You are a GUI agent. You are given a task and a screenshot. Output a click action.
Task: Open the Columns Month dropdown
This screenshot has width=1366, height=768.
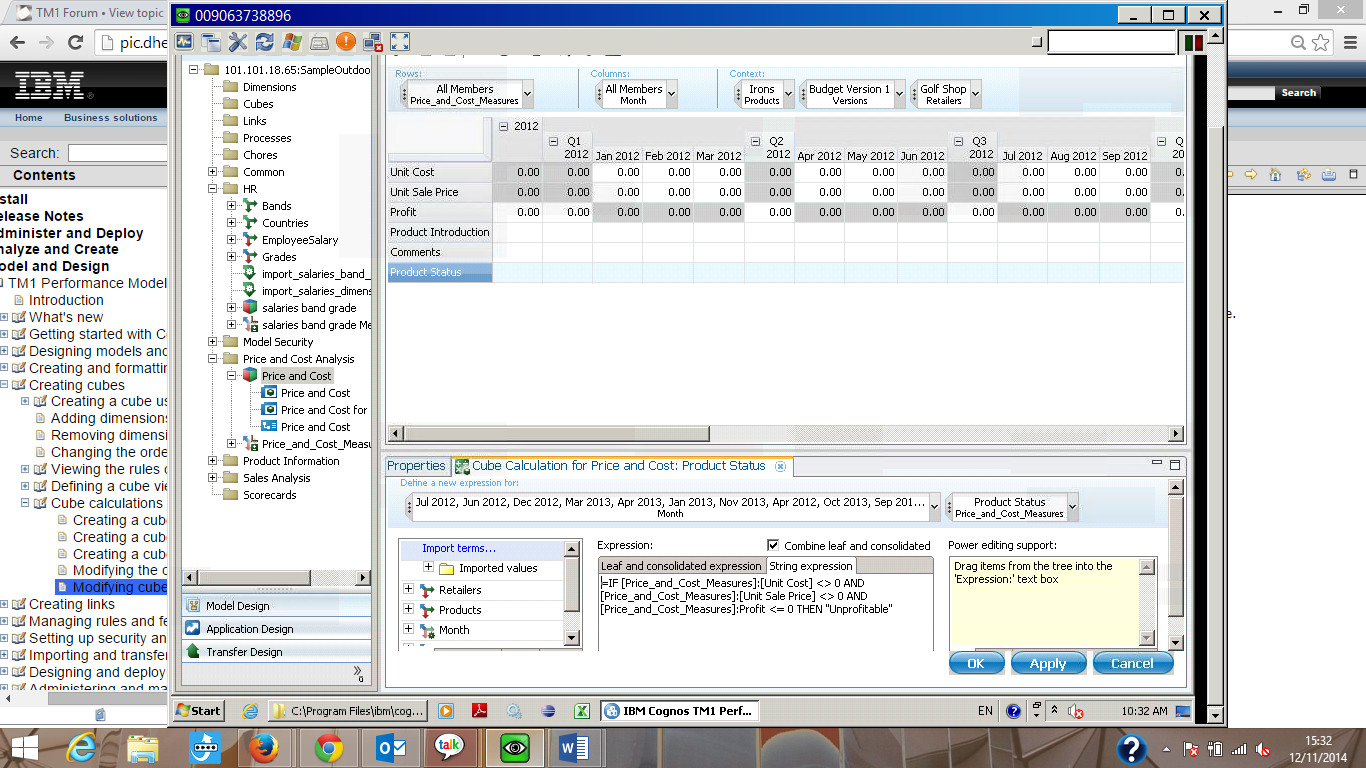pyautogui.click(x=671, y=95)
